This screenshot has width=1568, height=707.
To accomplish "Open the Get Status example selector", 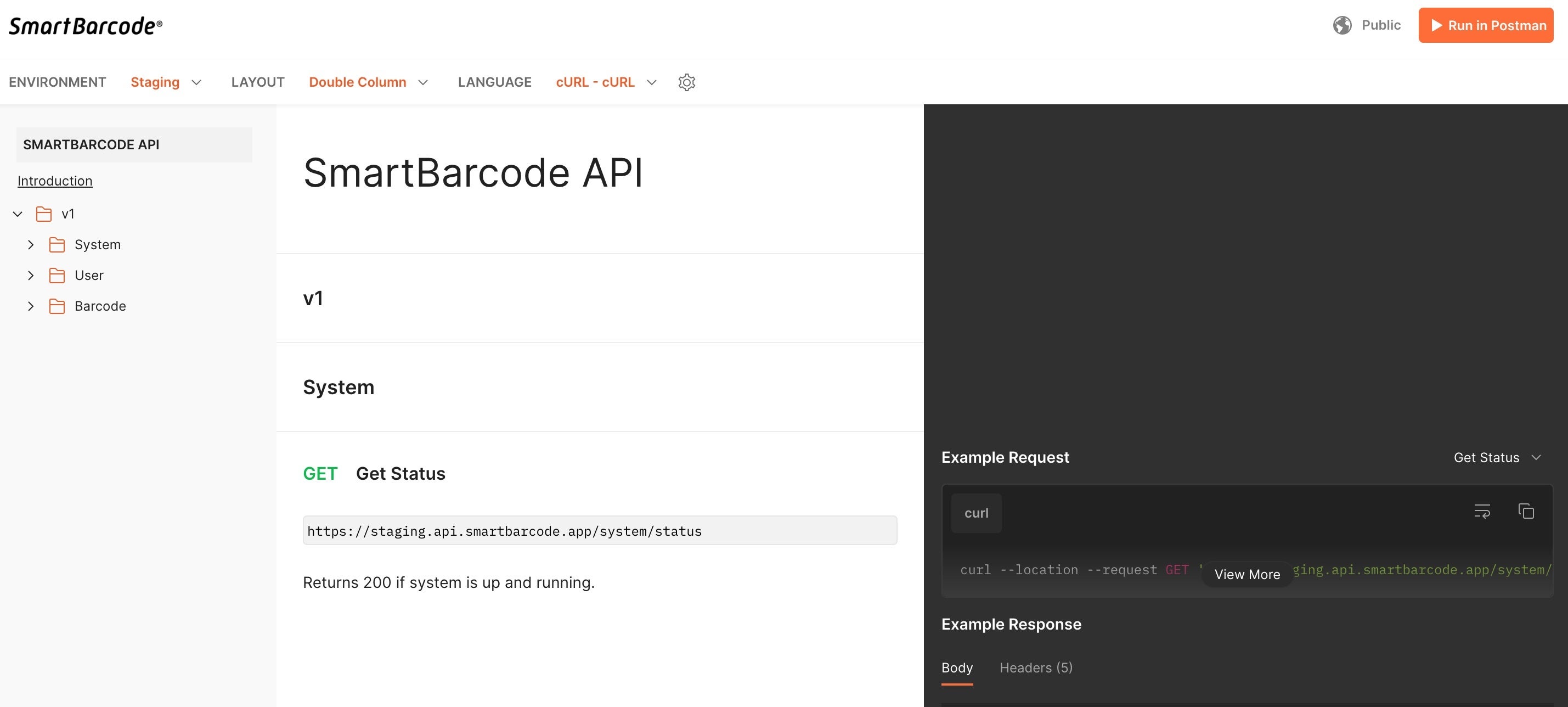I will [x=1497, y=457].
